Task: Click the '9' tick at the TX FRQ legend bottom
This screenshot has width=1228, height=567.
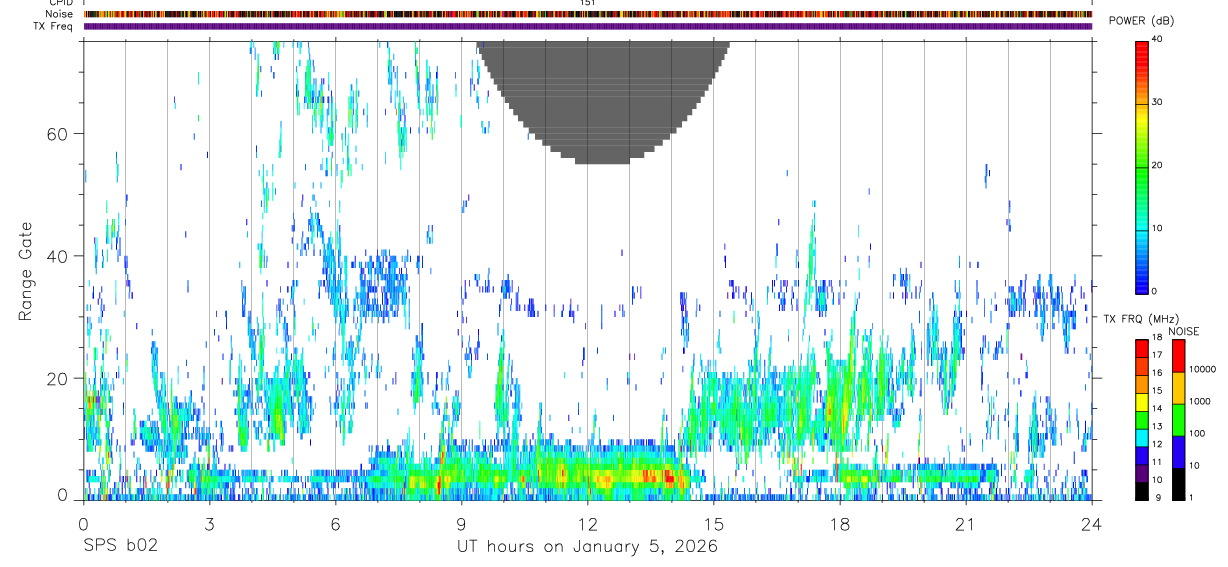Action: click(x=1158, y=497)
